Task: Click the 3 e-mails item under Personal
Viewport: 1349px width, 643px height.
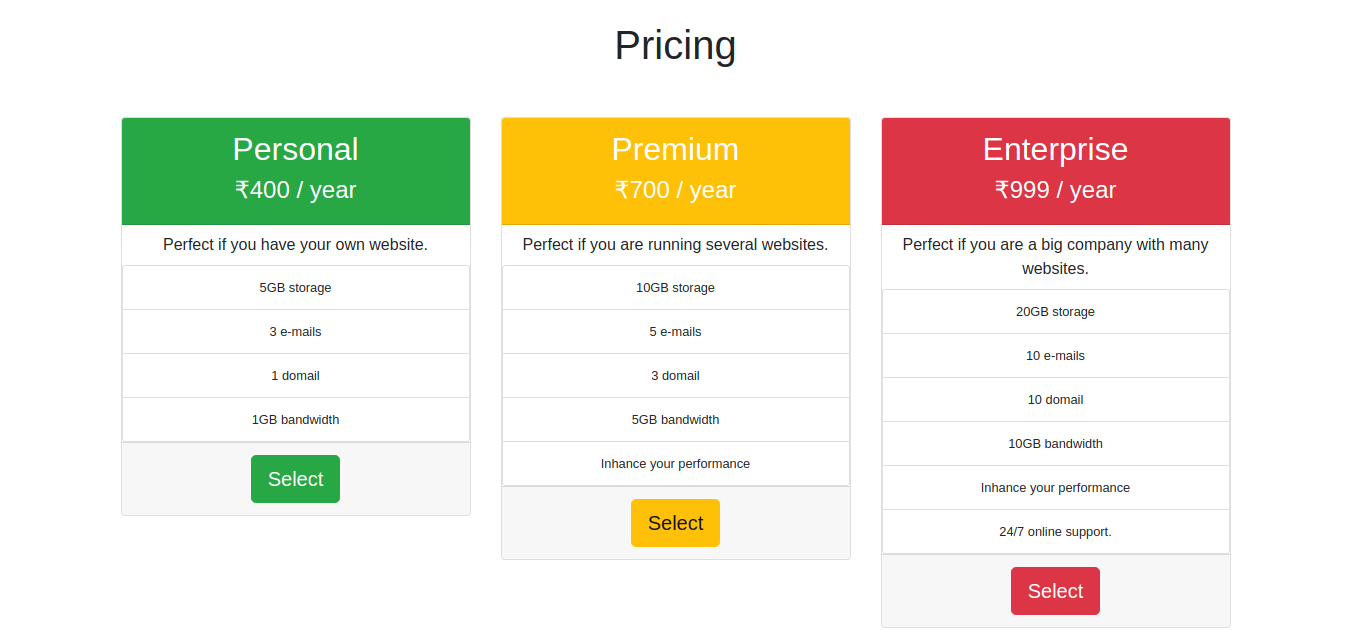Action: pos(295,331)
